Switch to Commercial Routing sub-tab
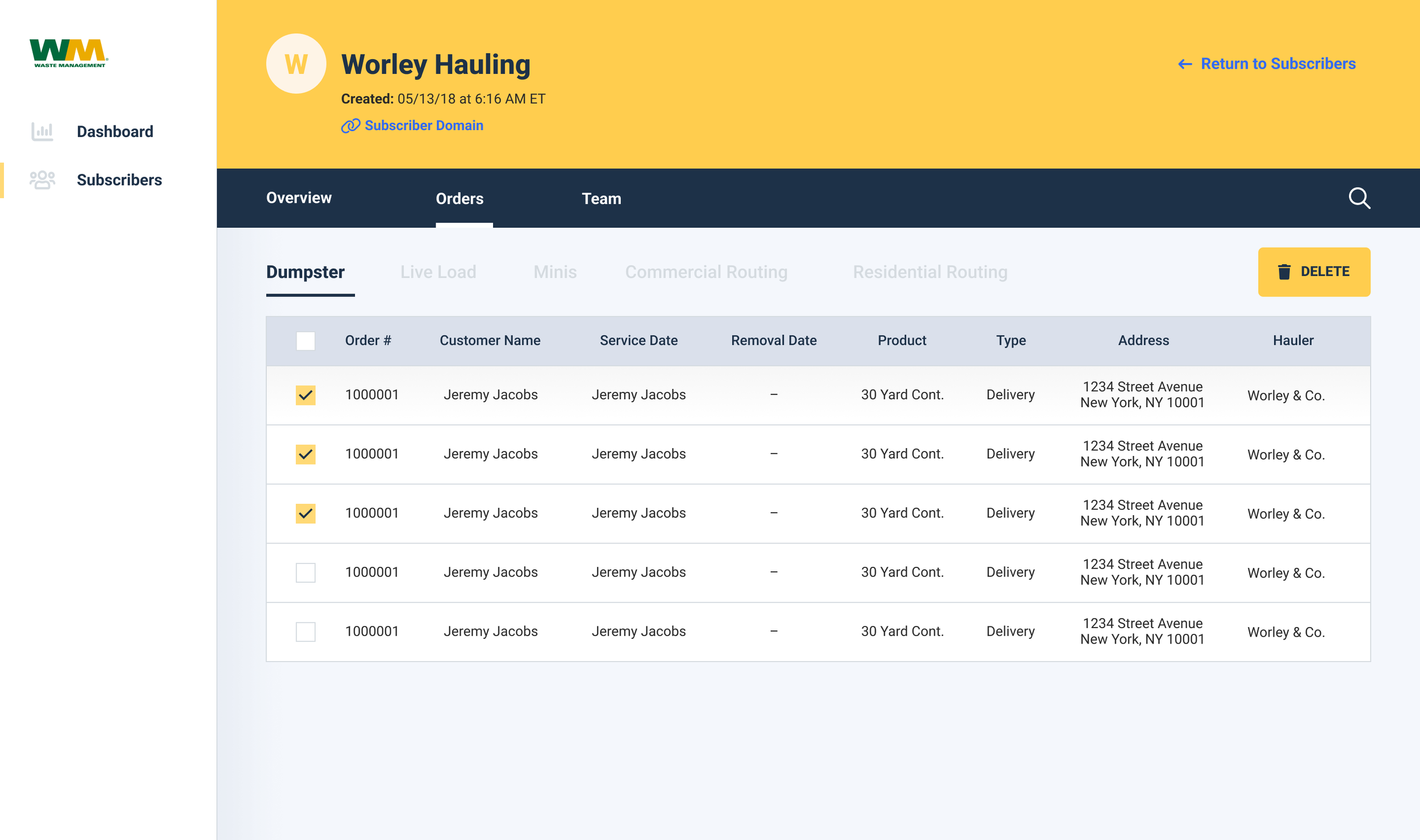 pyautogui.click(x=706, y=272)
